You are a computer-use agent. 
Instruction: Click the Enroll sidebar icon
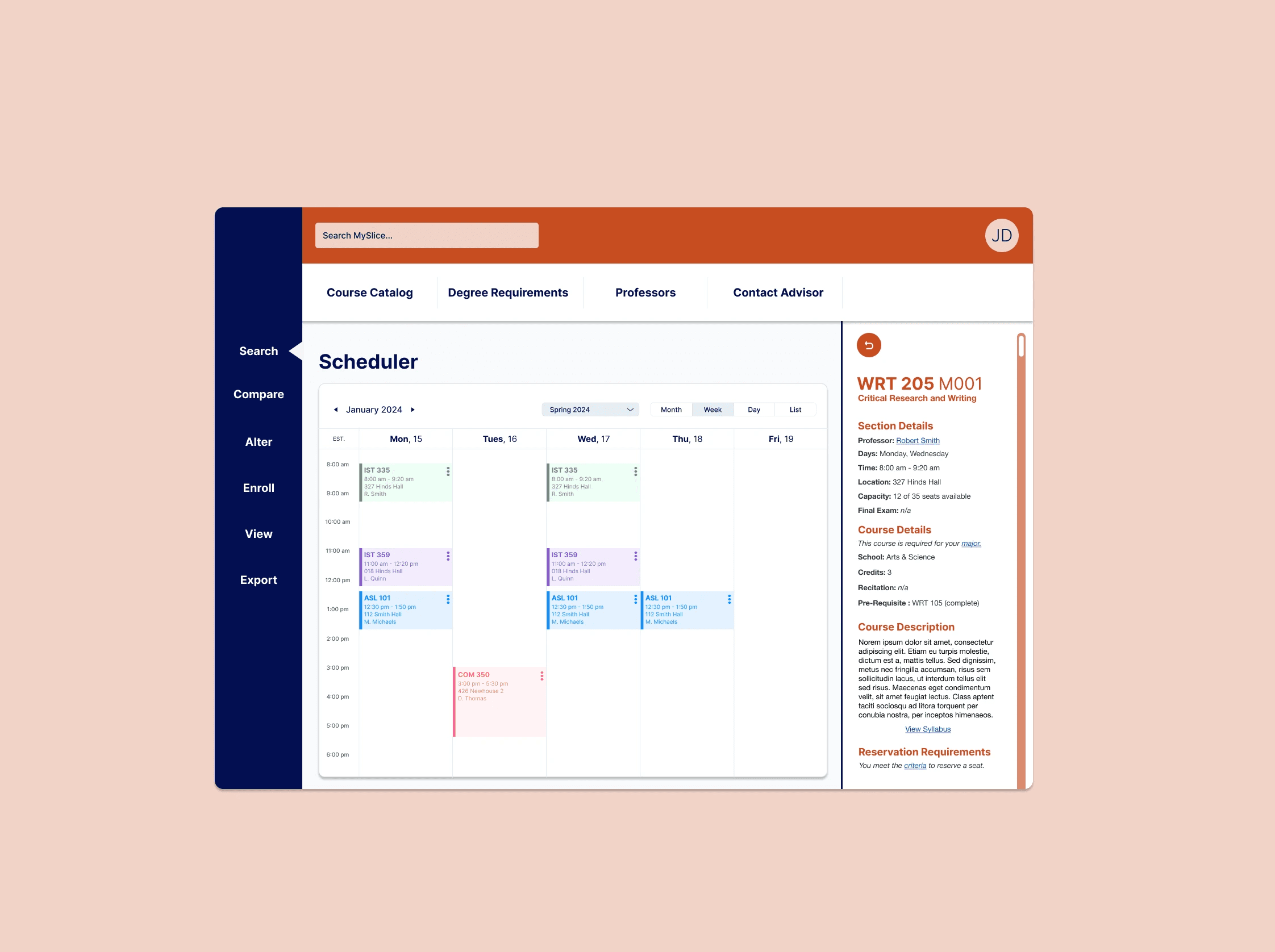click(x=259, y=487)
